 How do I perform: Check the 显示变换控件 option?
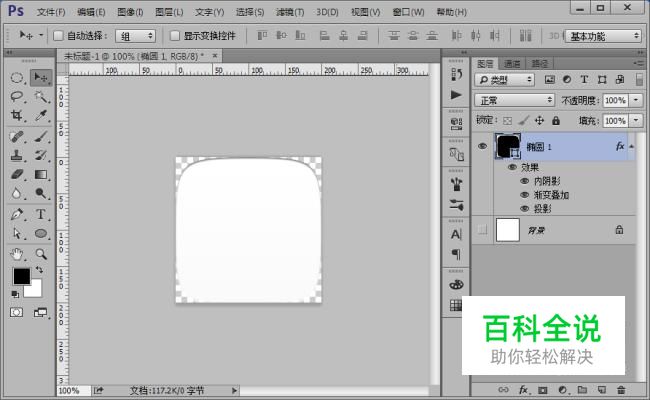[x=173, y=35]
